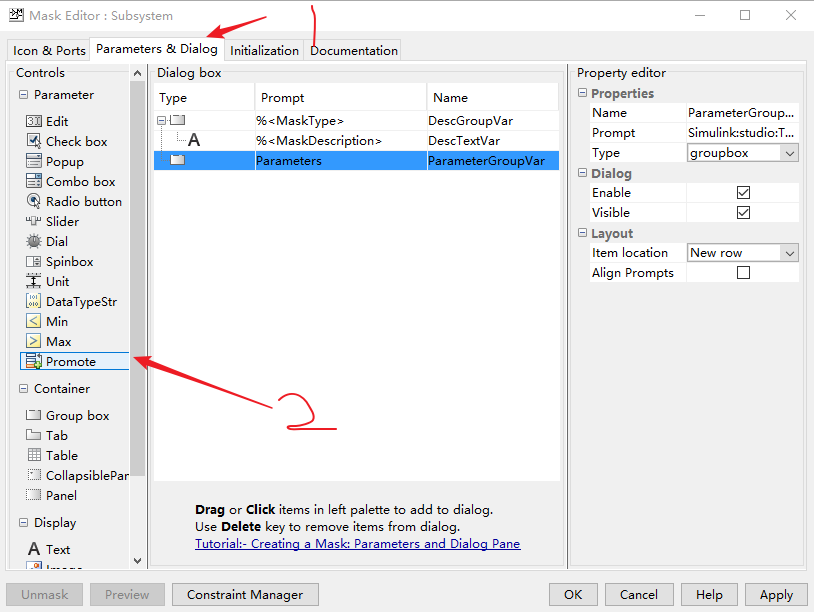The image size is (814, 612).
Task: Select the Promote control icon
Action: 34,361
